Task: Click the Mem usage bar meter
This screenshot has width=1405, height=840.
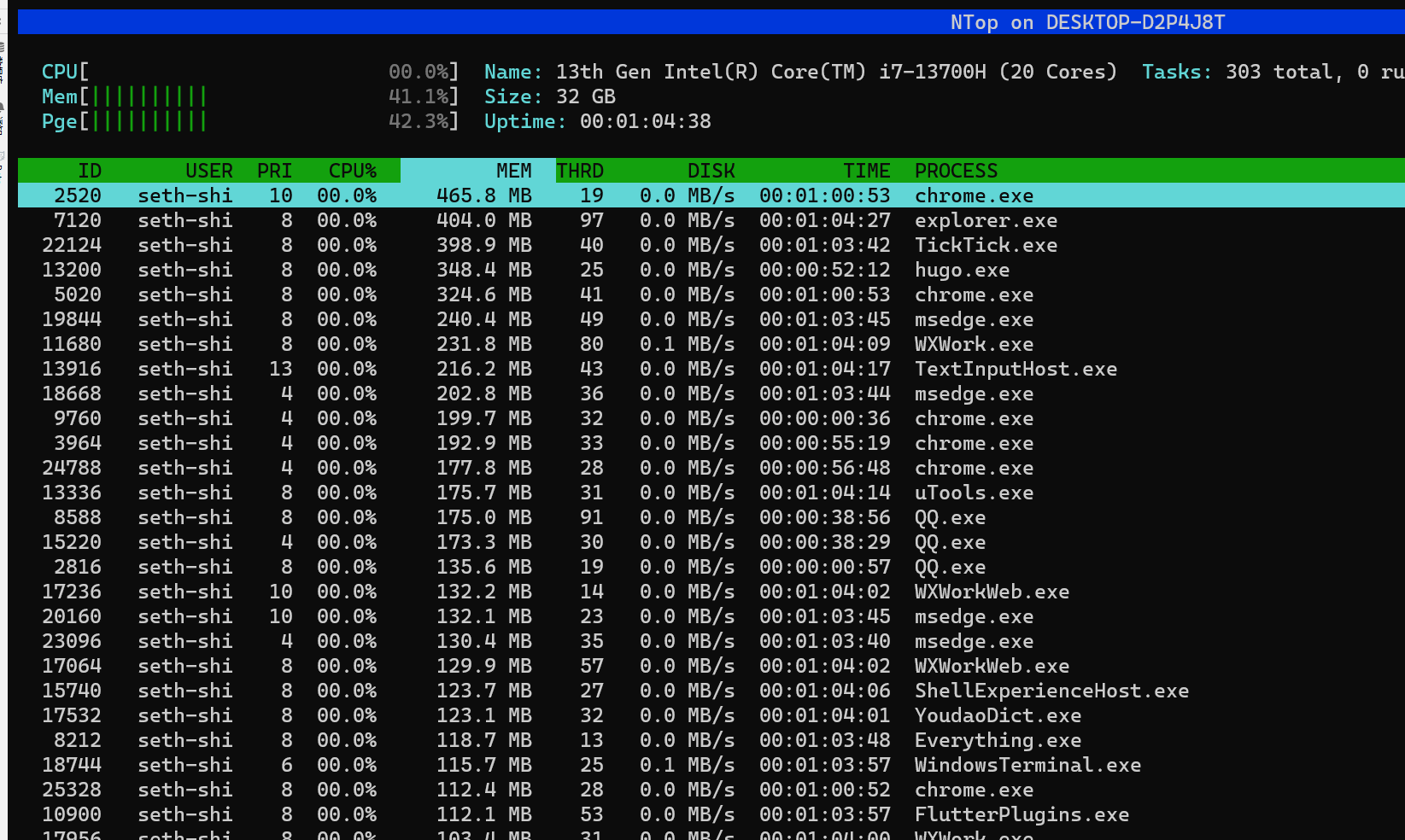Action: [x=250, y=96]
